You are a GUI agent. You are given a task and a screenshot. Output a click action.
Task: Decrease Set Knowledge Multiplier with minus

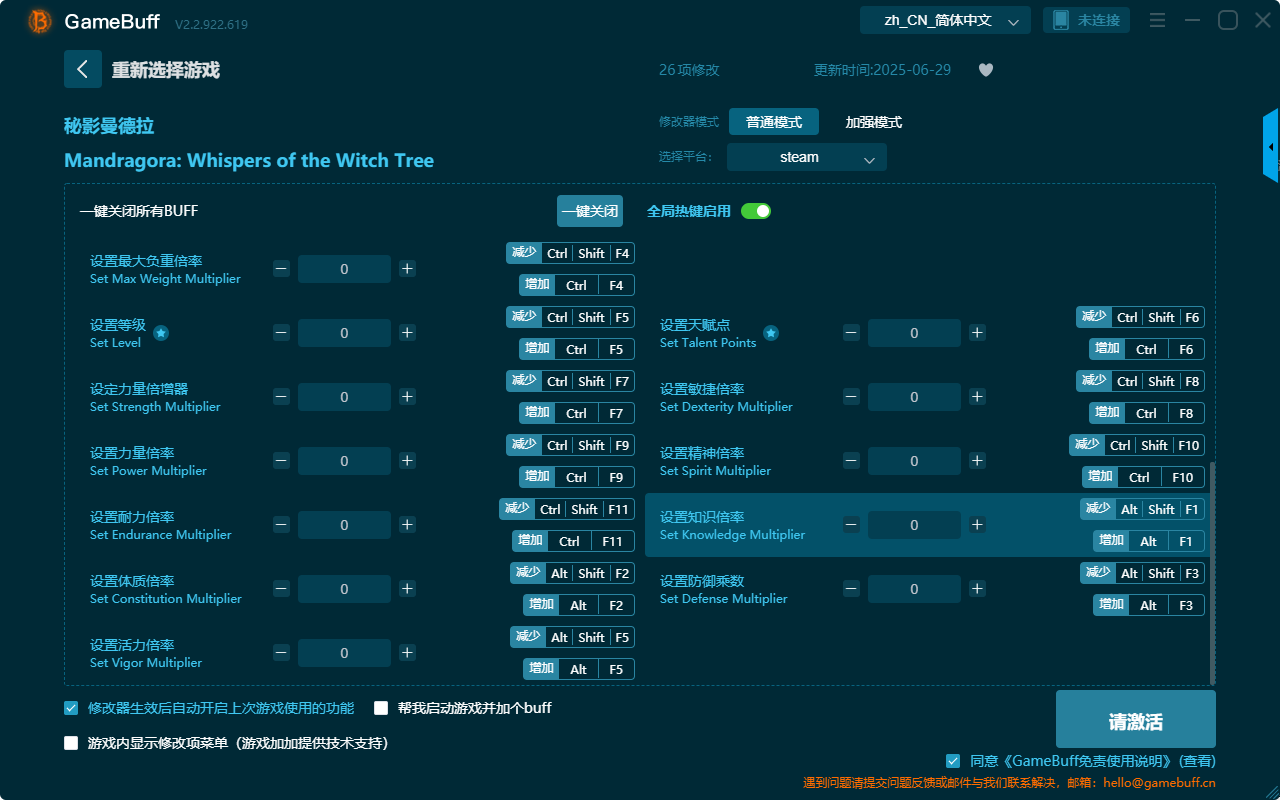pos(851,525)
